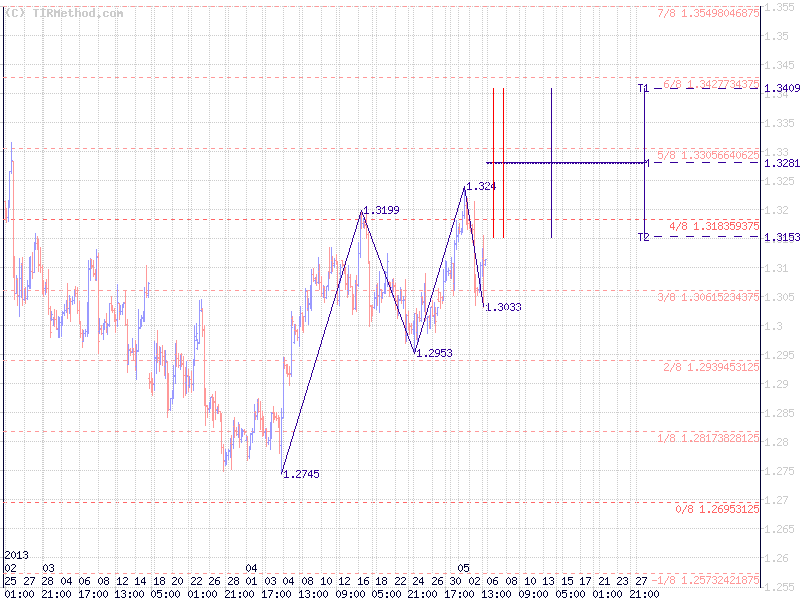Click the highlighted 1.3409 price on right axis
800x600 pixels.
pos(781,88)
